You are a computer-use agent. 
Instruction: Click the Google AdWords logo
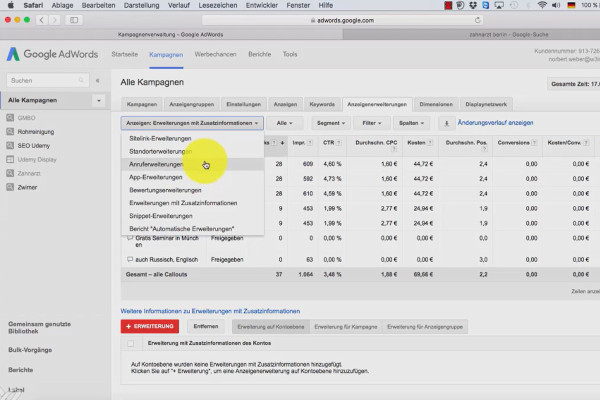52,54
